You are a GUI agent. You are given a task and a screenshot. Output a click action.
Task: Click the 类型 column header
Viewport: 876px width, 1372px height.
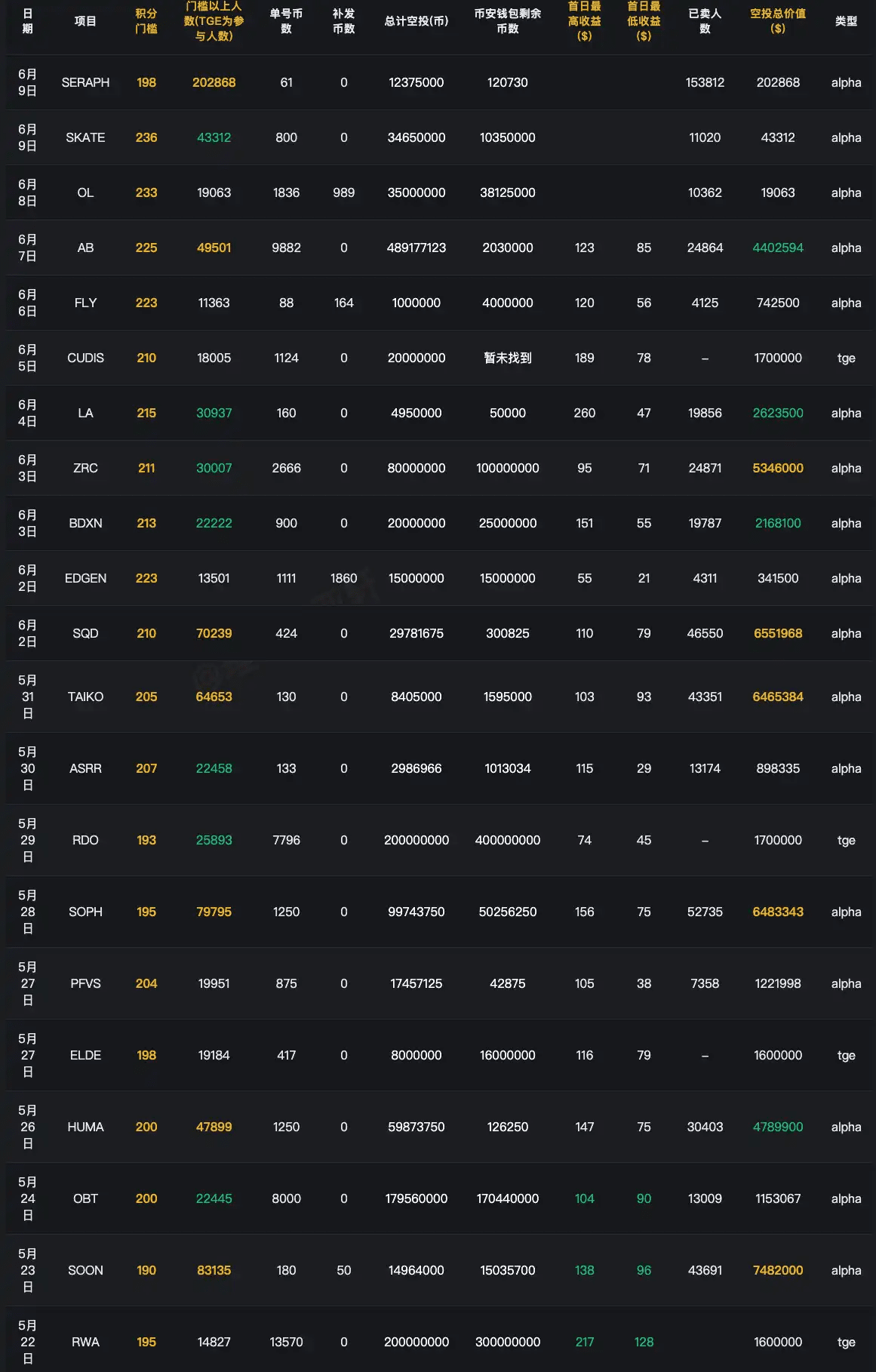coord(847,21)
